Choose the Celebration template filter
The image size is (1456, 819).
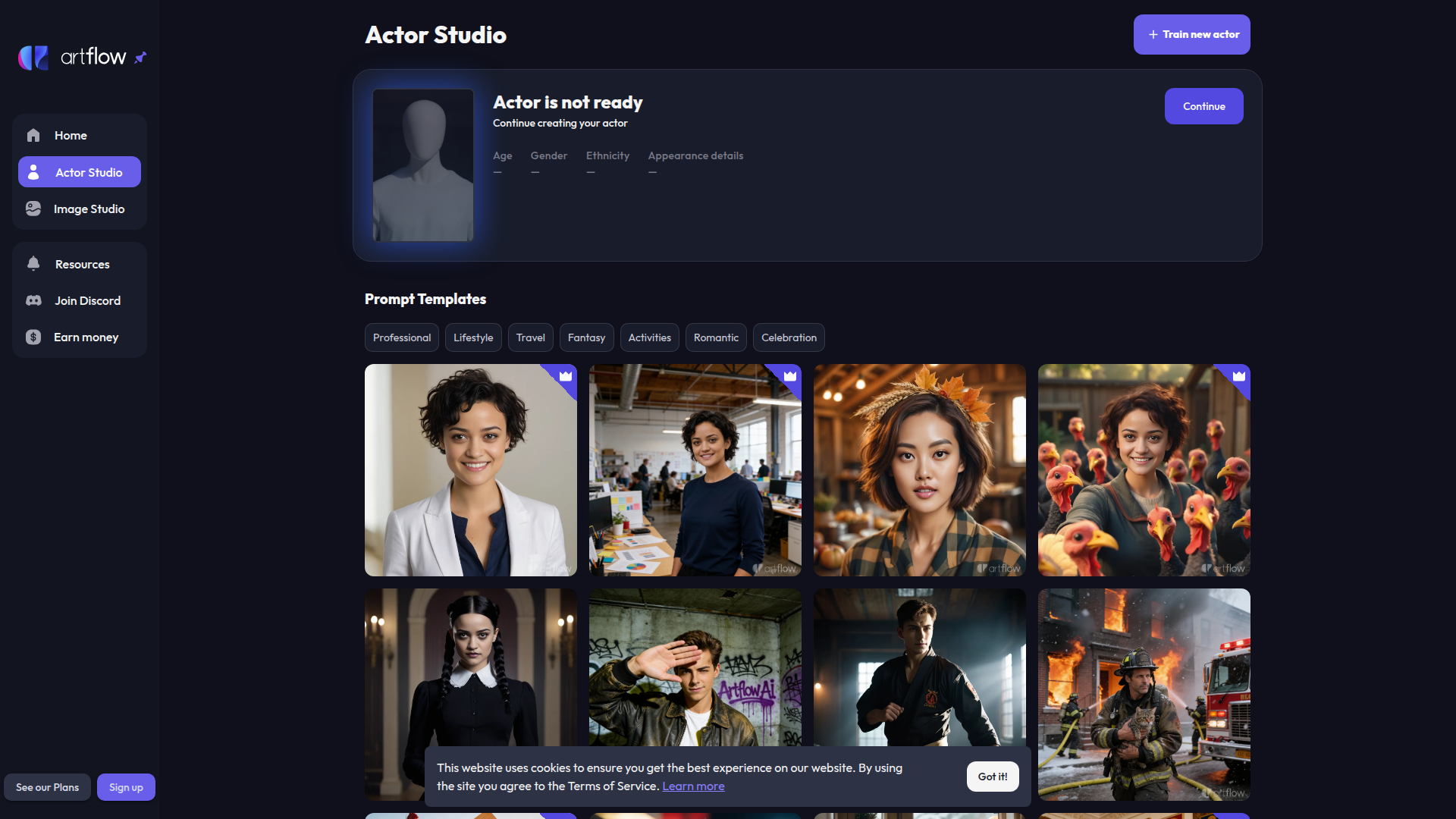coord(789,337)
